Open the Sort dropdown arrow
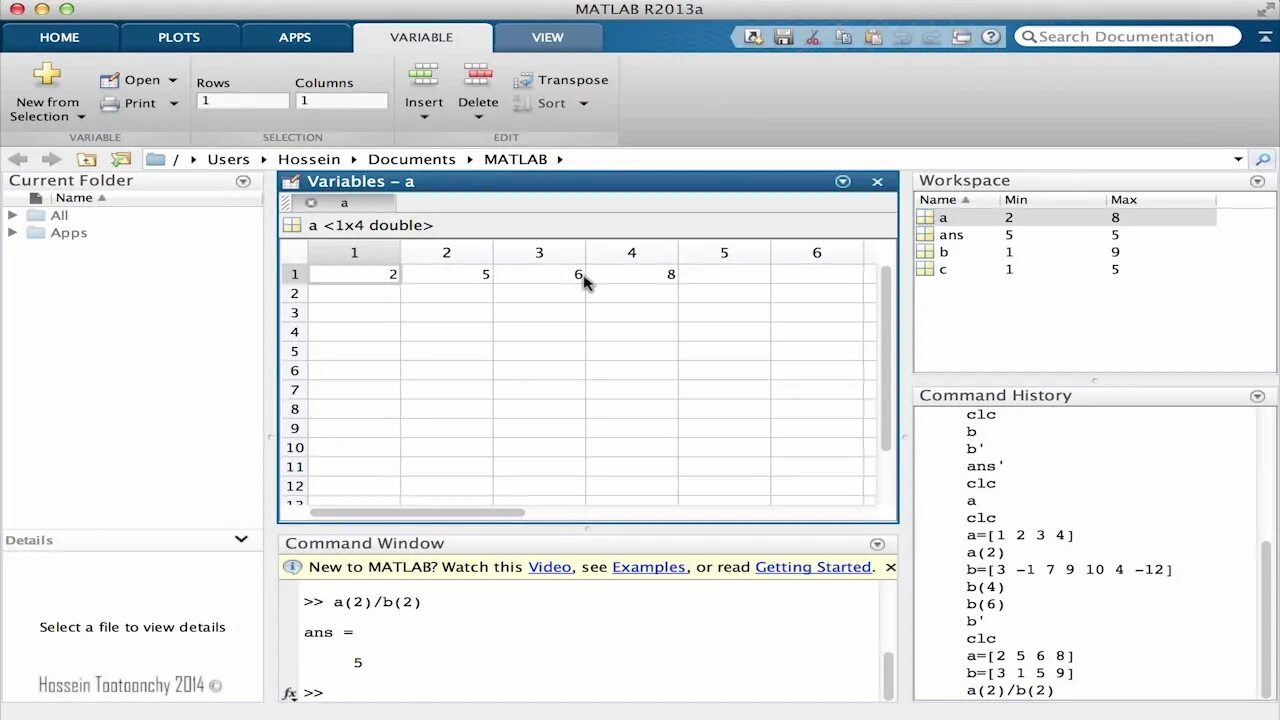The image size is (1280, 720). click(584, 103)
